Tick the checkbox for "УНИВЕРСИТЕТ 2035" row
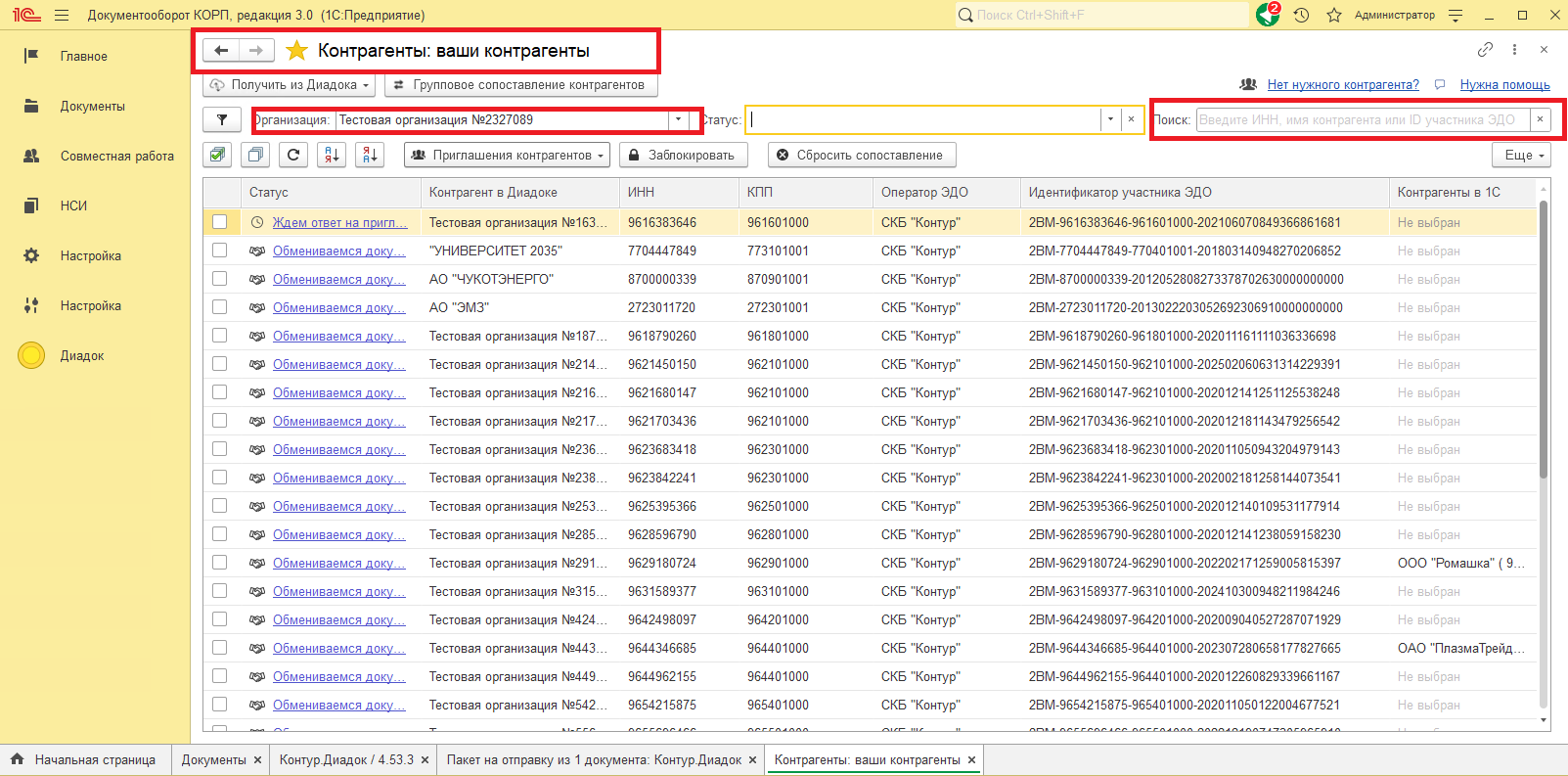Viewport: 1568px width, 776px height. 219,251
